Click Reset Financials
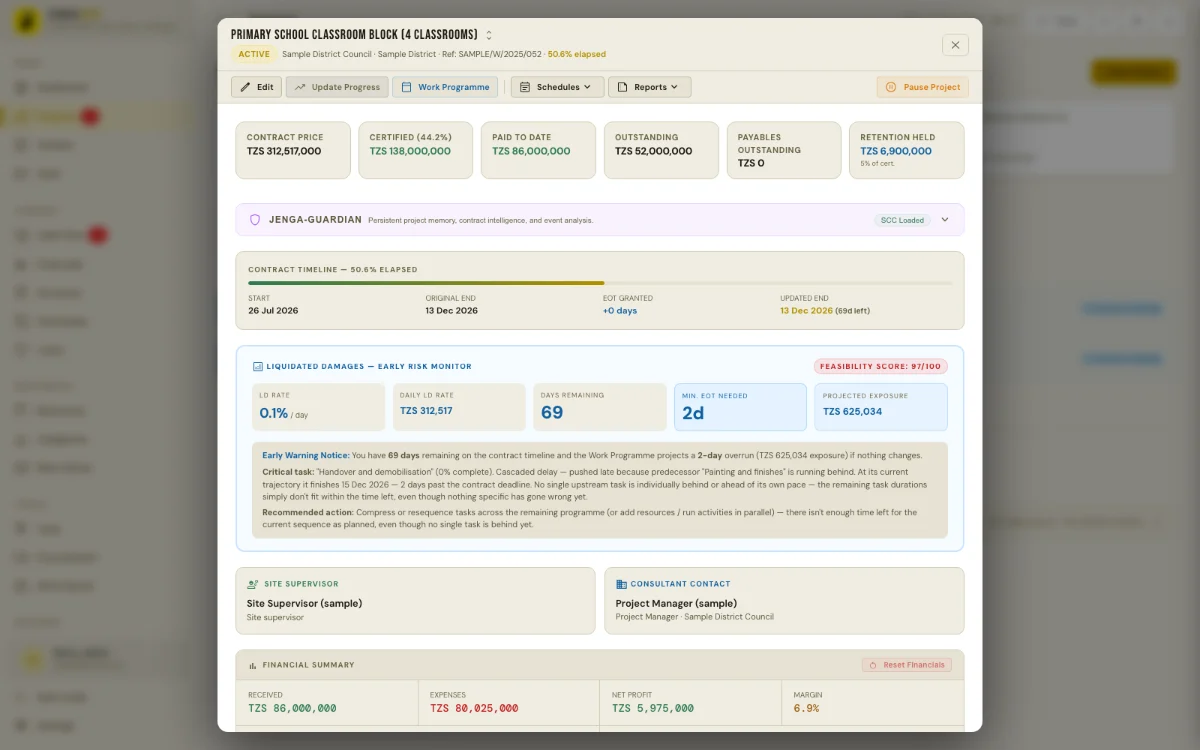This screenshot has height=750, width=1200. pyautogui.click(x=906, y=665)
